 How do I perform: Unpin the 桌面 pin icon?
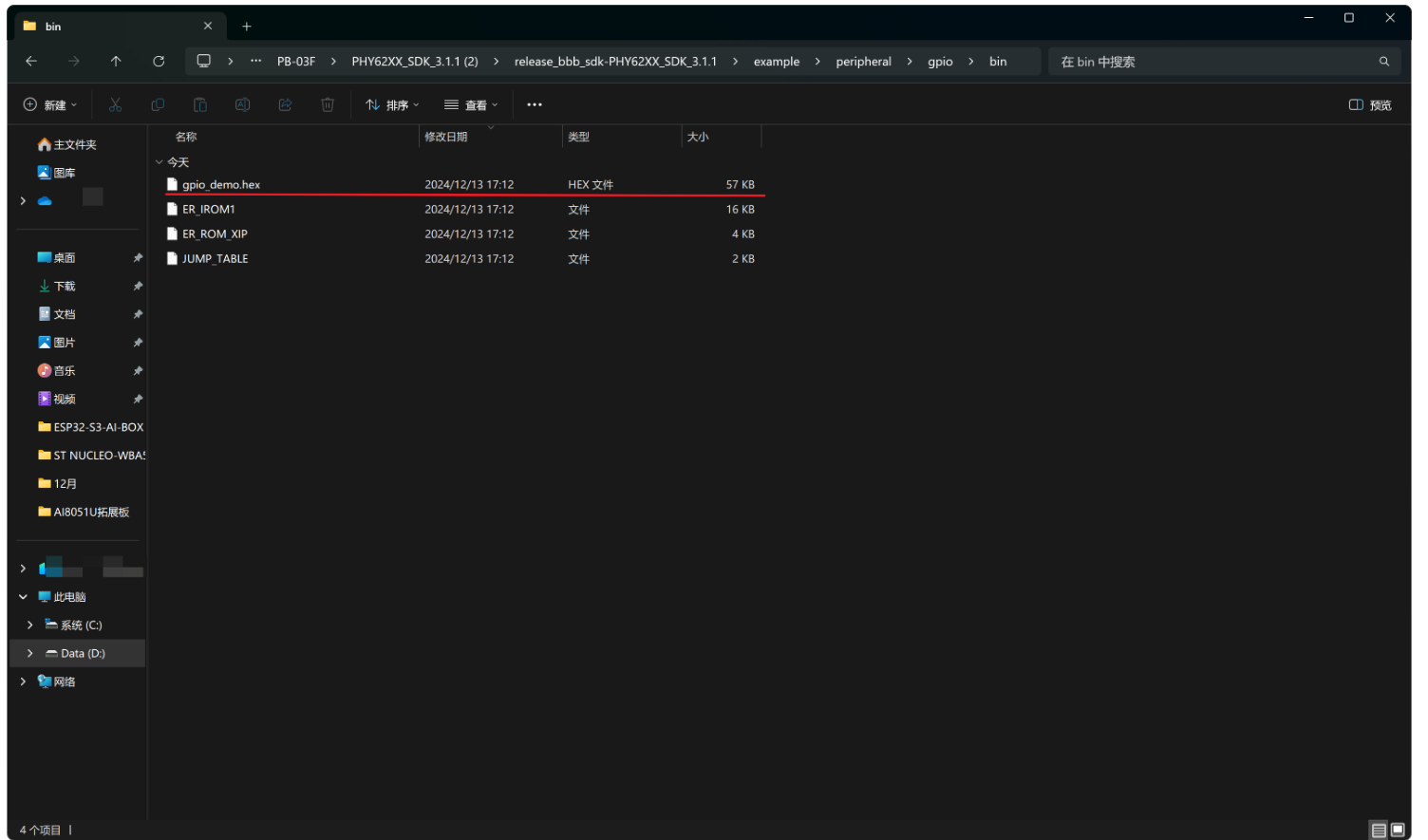(x=138, y=257)
